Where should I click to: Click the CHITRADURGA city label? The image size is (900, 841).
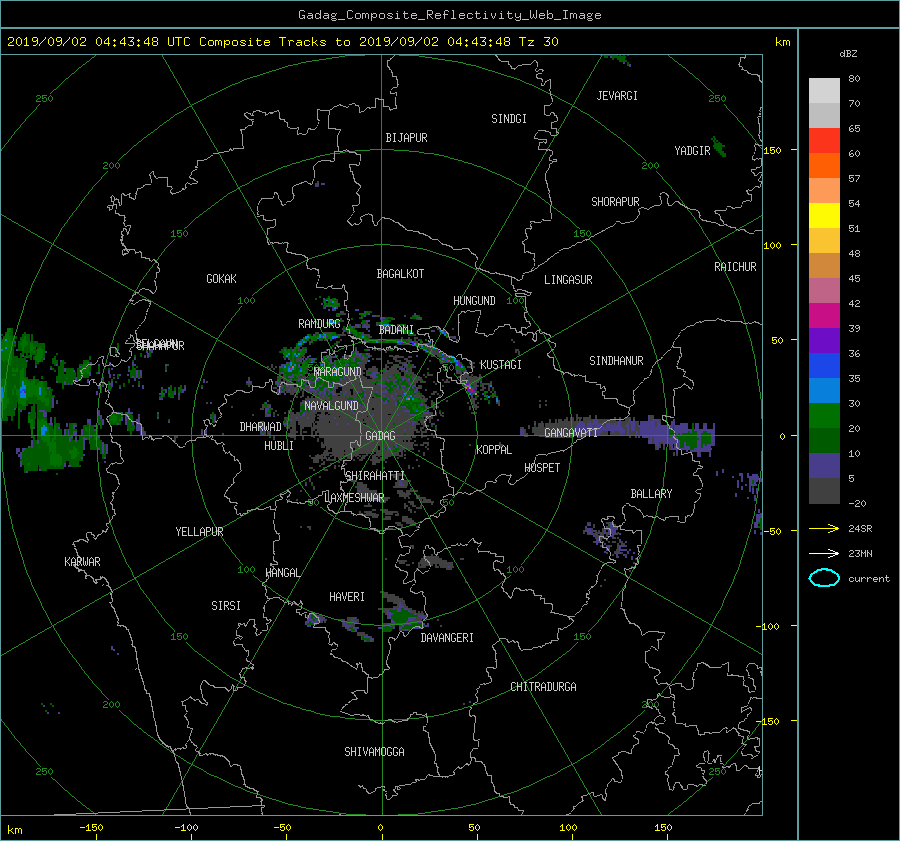click(543, 687)
